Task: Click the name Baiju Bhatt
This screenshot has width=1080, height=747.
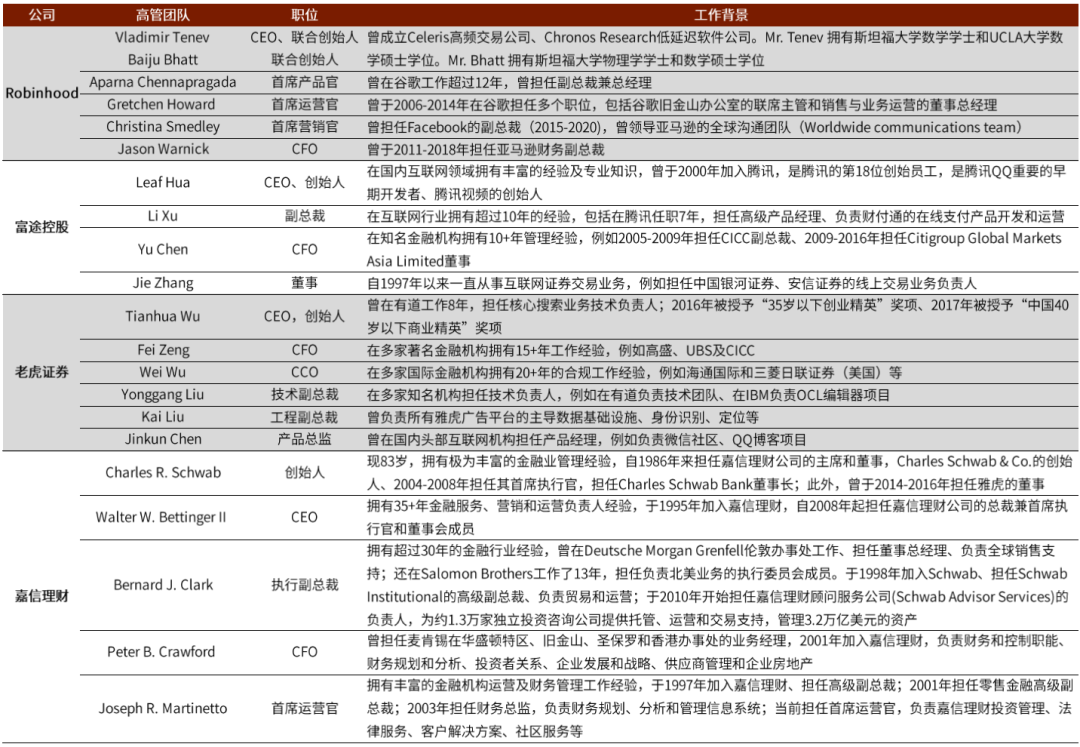Action: pyautogui.click(x=163, y=60)
